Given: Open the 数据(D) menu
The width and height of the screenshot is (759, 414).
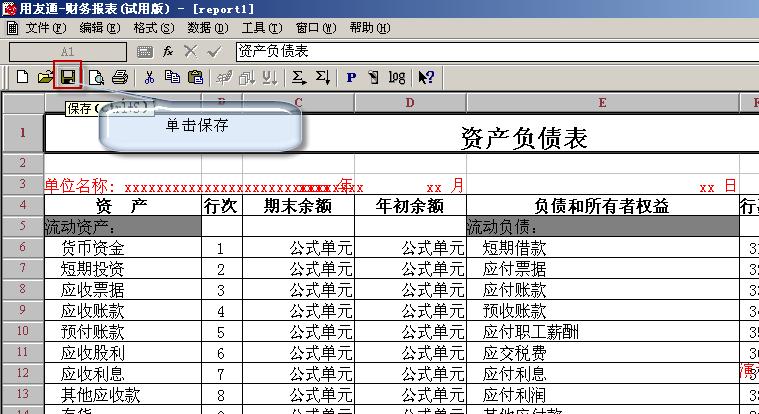Looking at the screenshot, I should 208,28.
